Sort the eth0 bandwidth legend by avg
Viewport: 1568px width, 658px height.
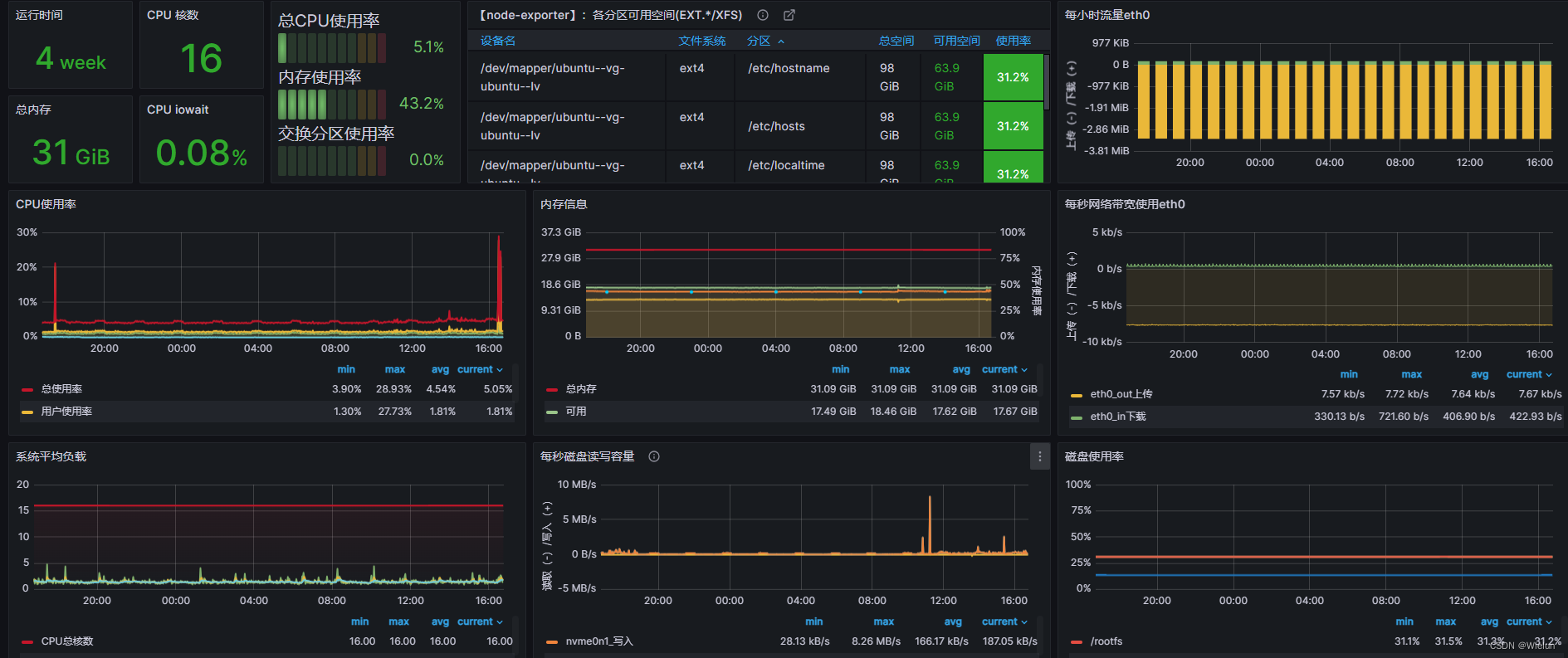point(1480,374)
